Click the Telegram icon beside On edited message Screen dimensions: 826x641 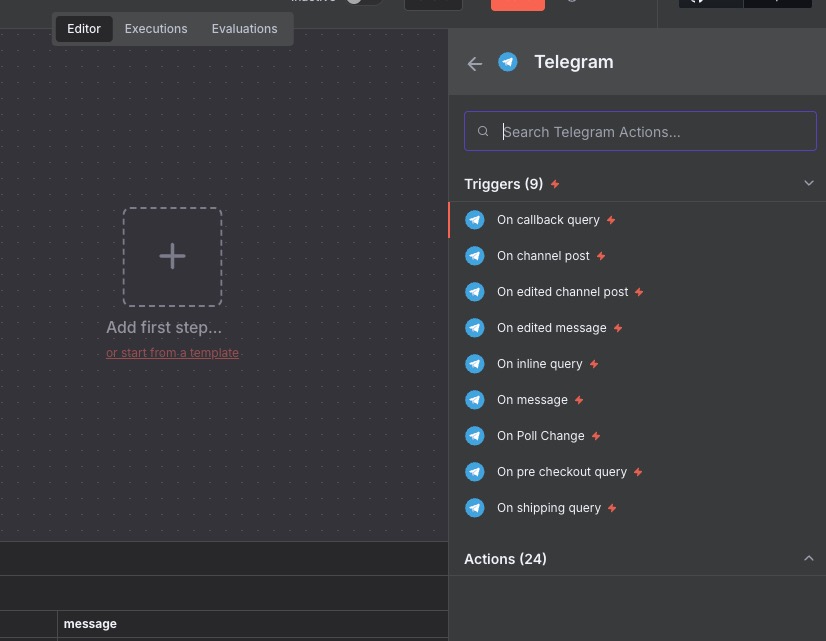[x=475, y=328]
